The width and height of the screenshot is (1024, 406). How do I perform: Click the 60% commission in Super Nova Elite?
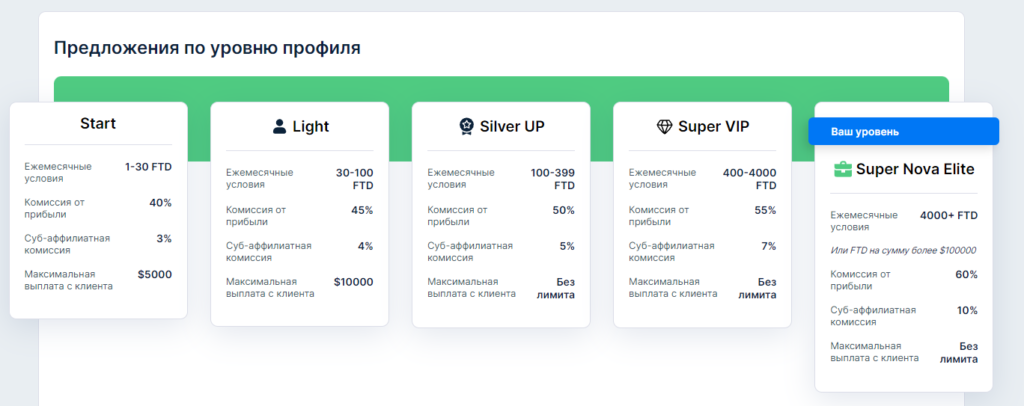click(967, 274)
